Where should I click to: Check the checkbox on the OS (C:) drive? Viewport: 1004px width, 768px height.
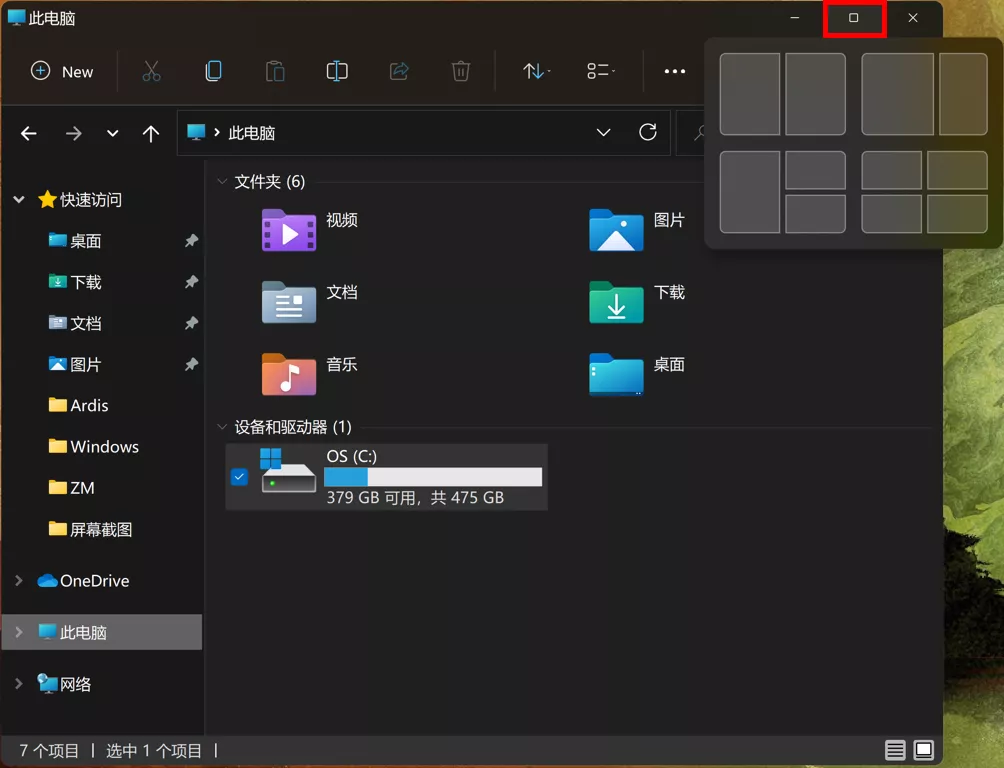(x=239, y=477)
